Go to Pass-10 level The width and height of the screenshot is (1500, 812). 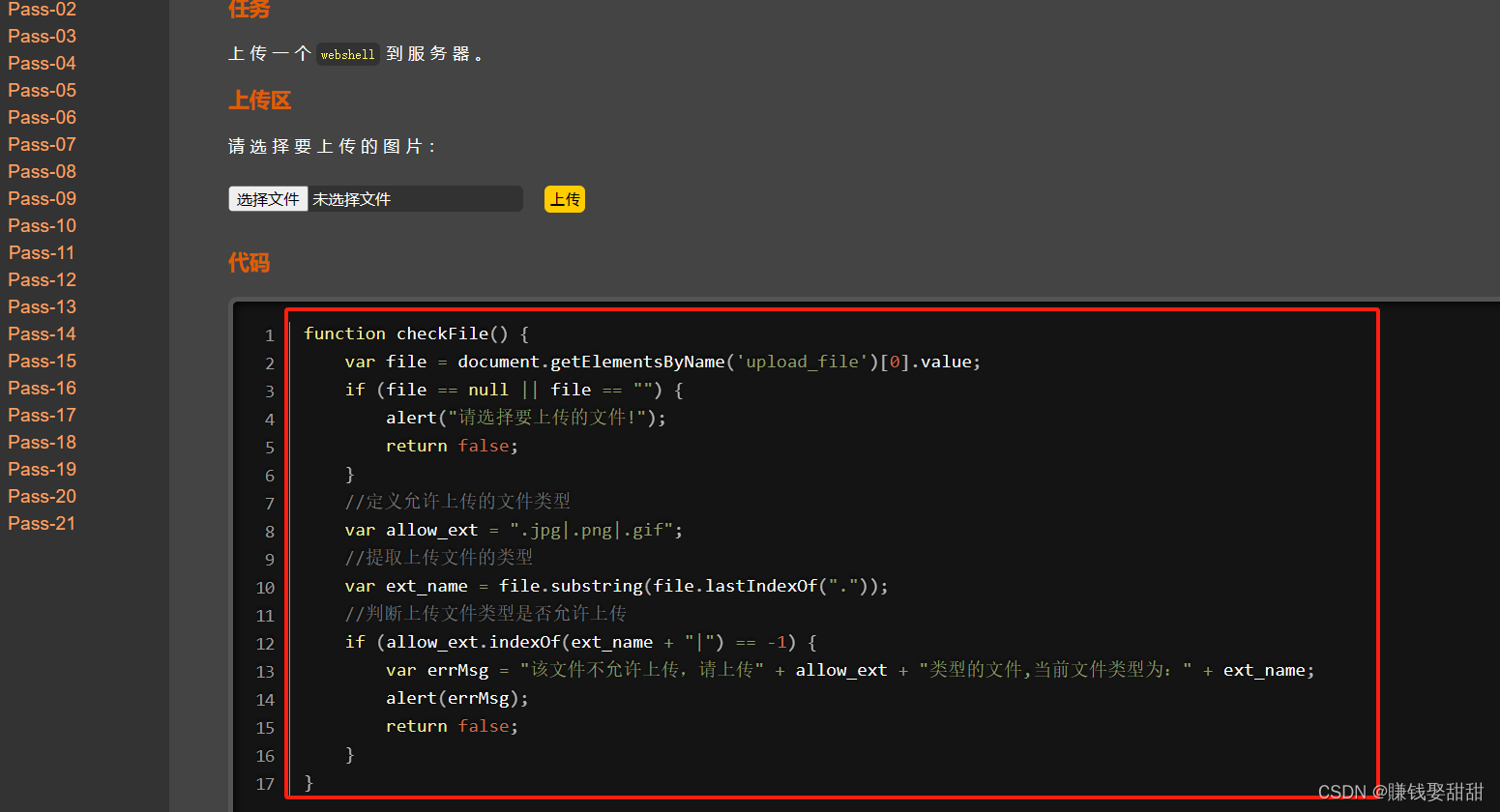[x=43, y=225]
